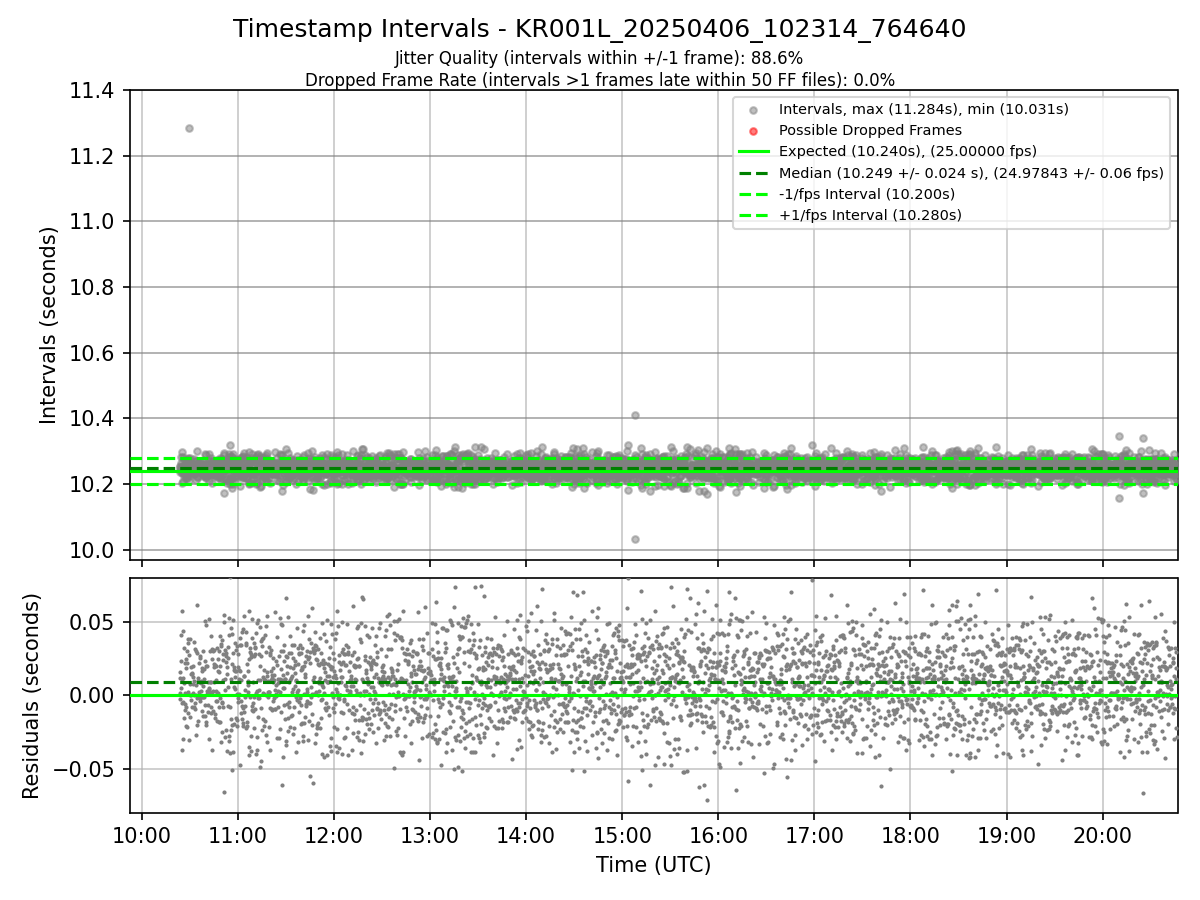
Task: Click legend entry Median (10.249 +/- 0.024 s)
Action: (x=971, y=173)
